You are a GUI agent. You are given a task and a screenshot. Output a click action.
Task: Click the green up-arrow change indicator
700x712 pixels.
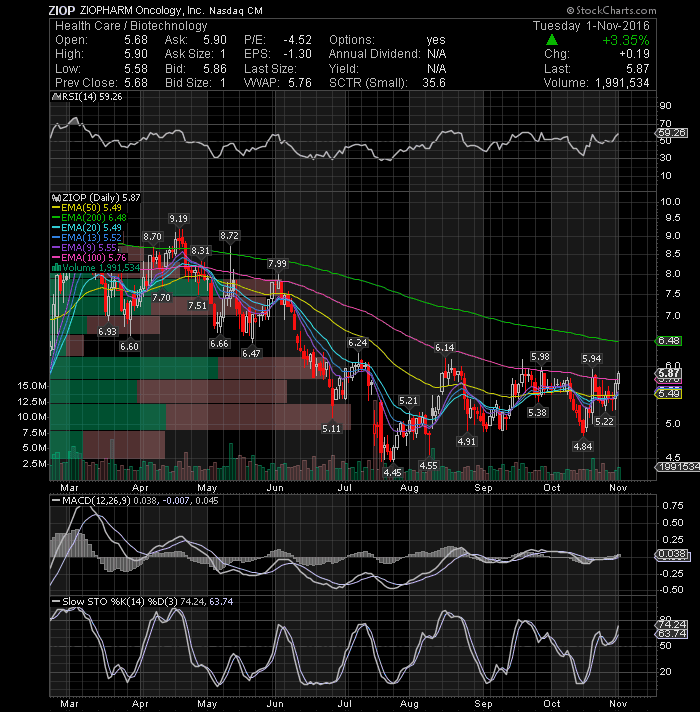click(x=552, y=40)
